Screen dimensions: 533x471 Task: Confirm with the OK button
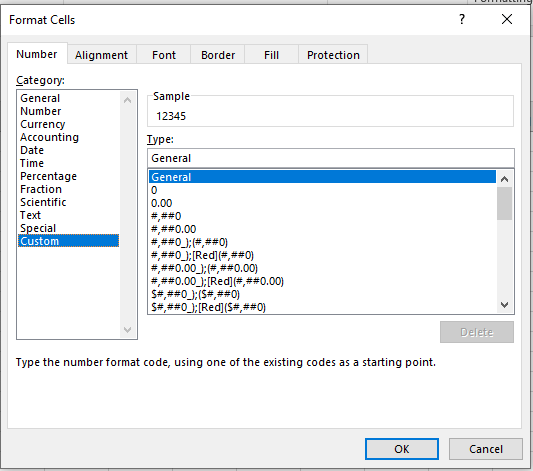coord(402,449)
